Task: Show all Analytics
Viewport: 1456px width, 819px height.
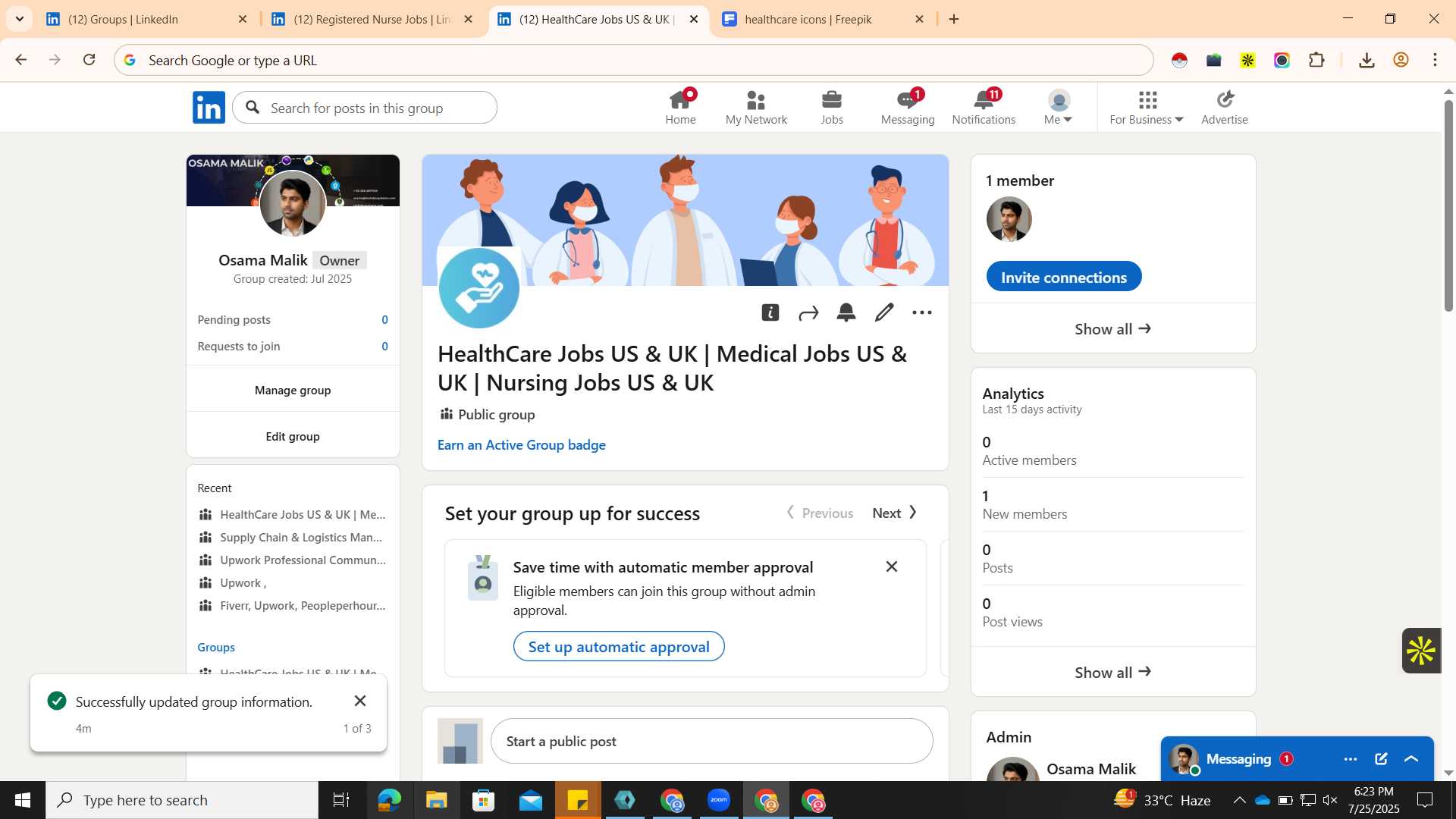Action: (1113, 672)
